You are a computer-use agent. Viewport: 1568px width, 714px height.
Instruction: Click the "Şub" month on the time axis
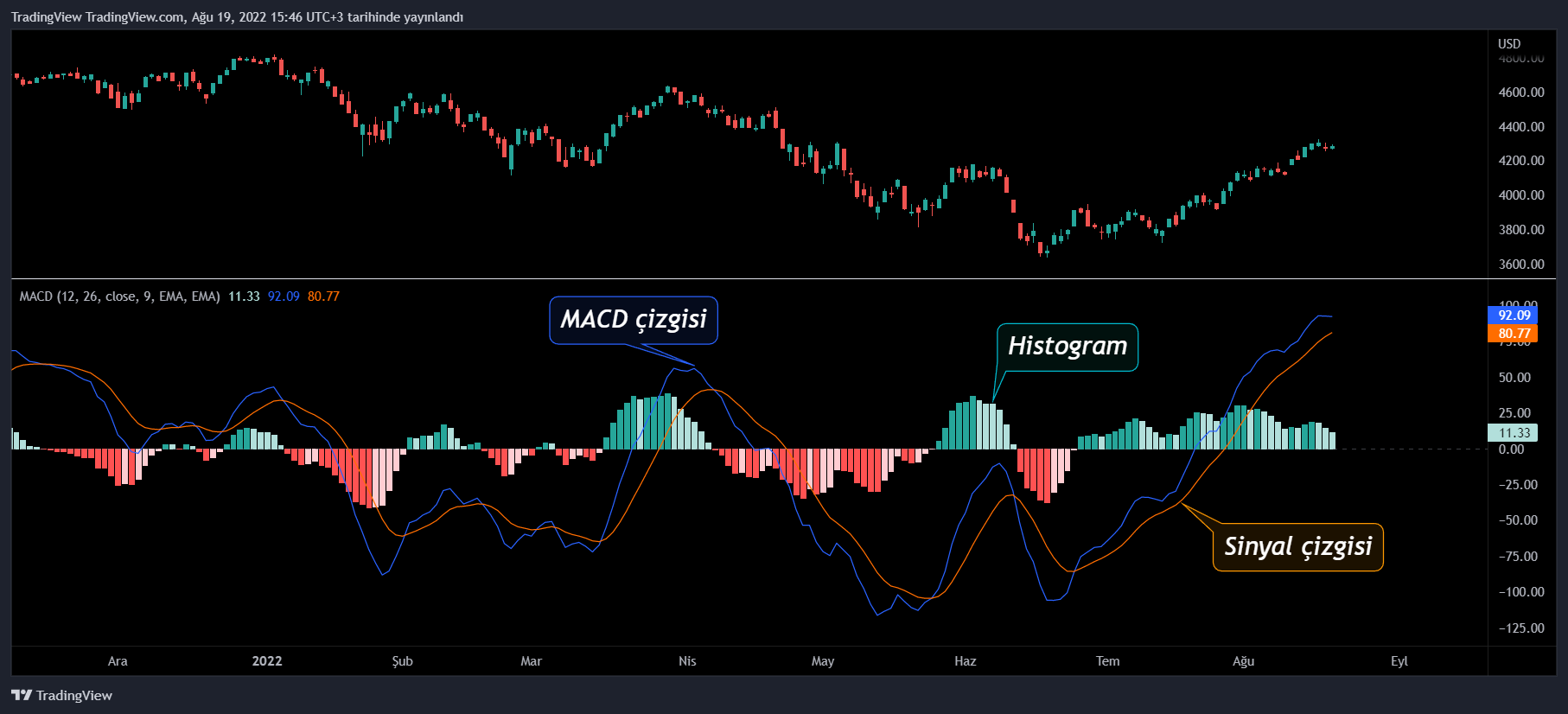pos(403,661)
